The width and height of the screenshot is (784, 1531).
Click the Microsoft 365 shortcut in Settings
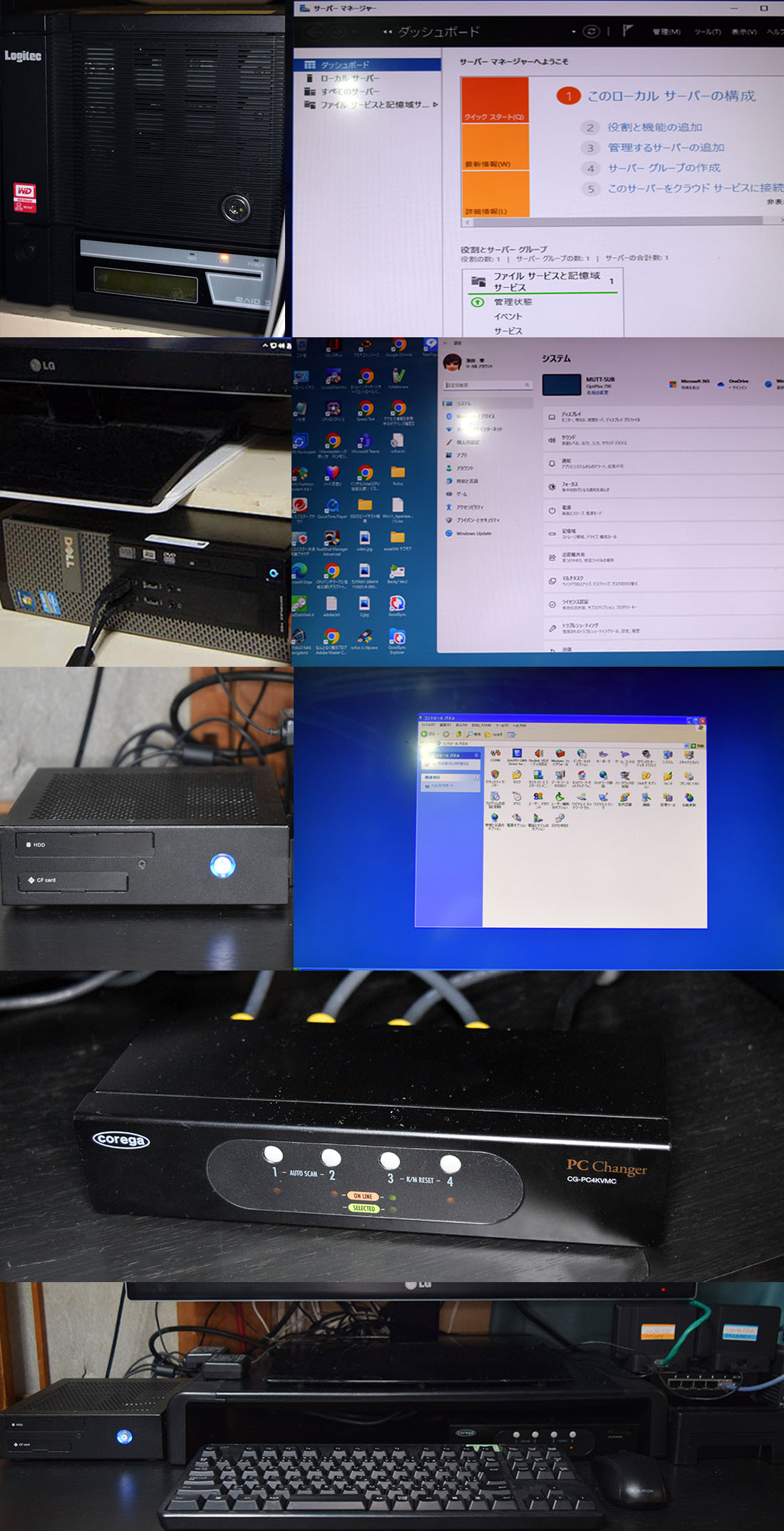point(690,384)
